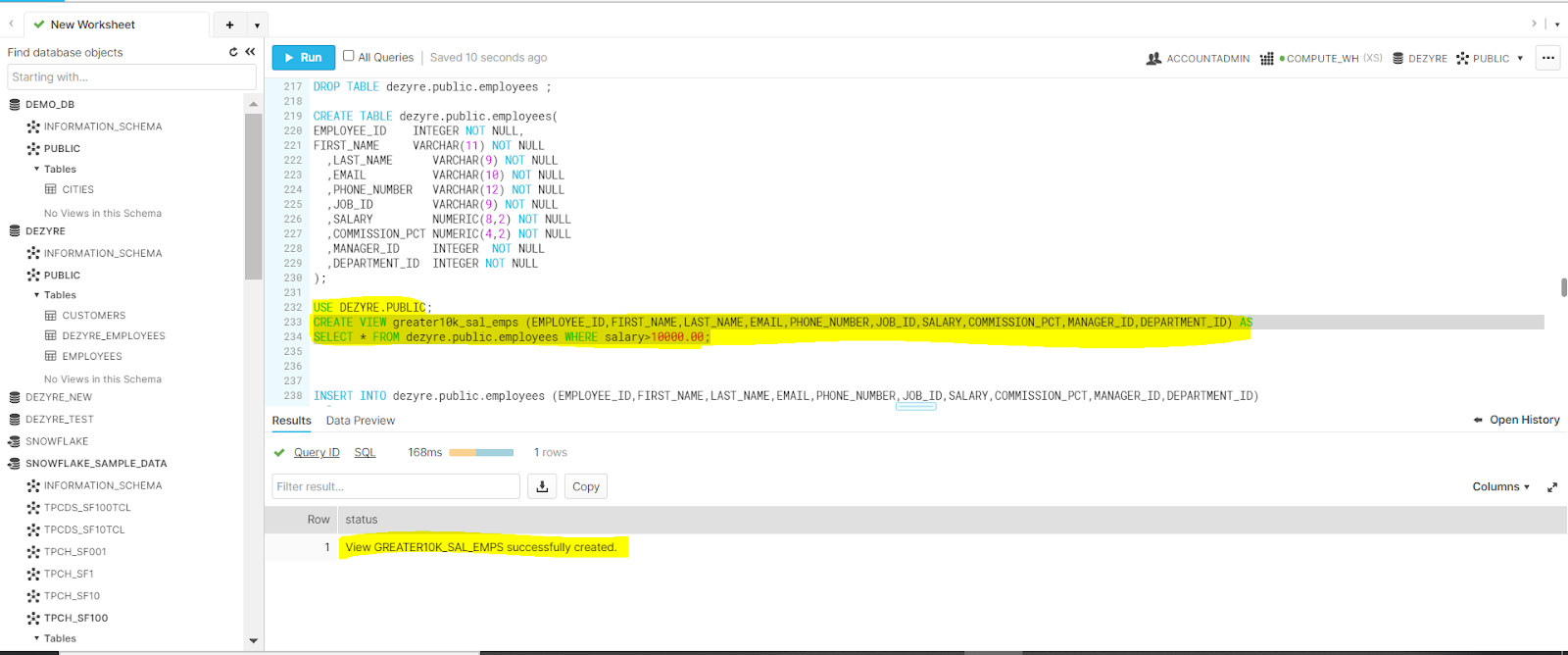This screenshot has width=1568, height=655.
Task: Download the query results
Action: pos(542,486)
